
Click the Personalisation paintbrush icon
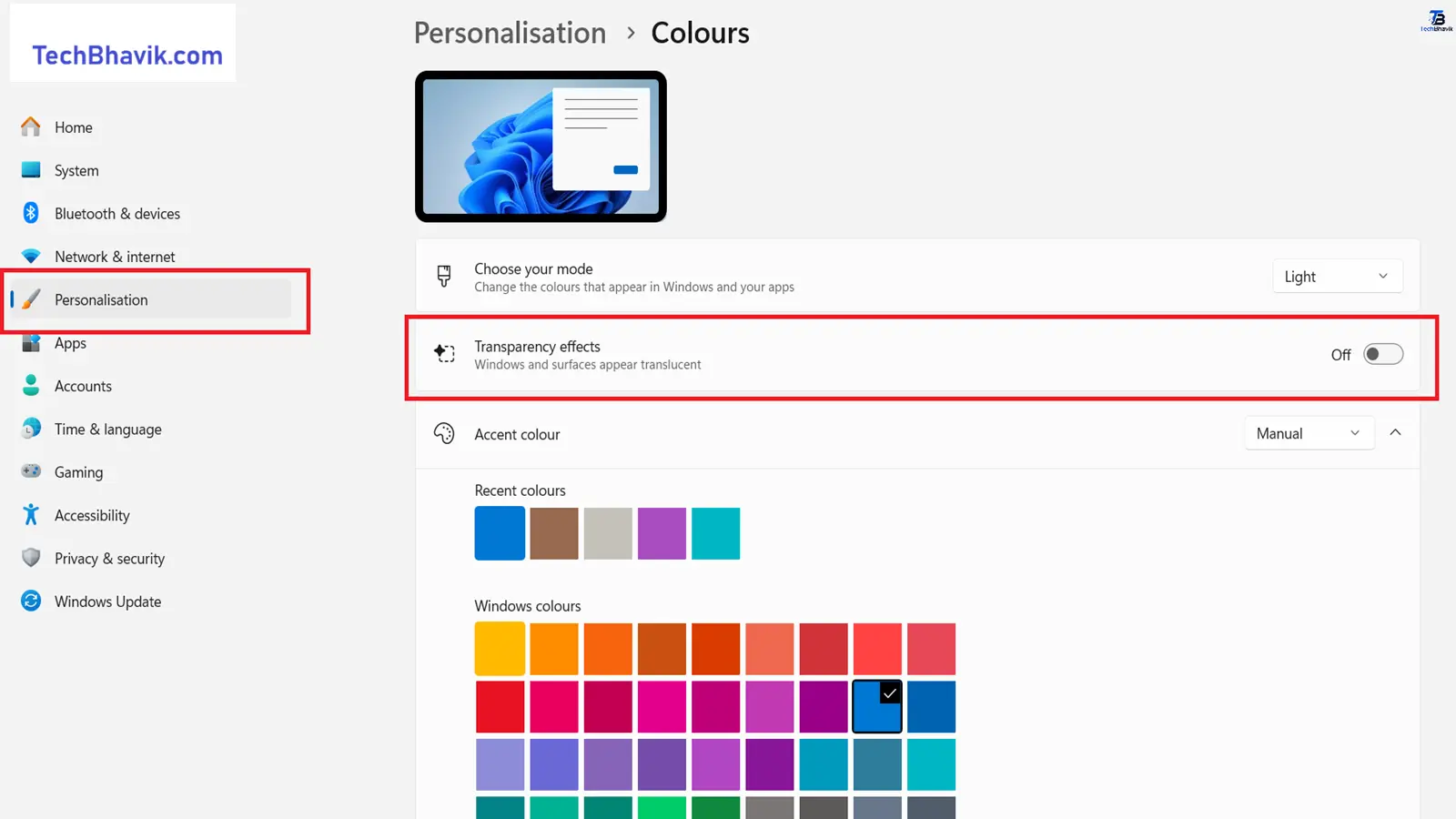[31, 299]
